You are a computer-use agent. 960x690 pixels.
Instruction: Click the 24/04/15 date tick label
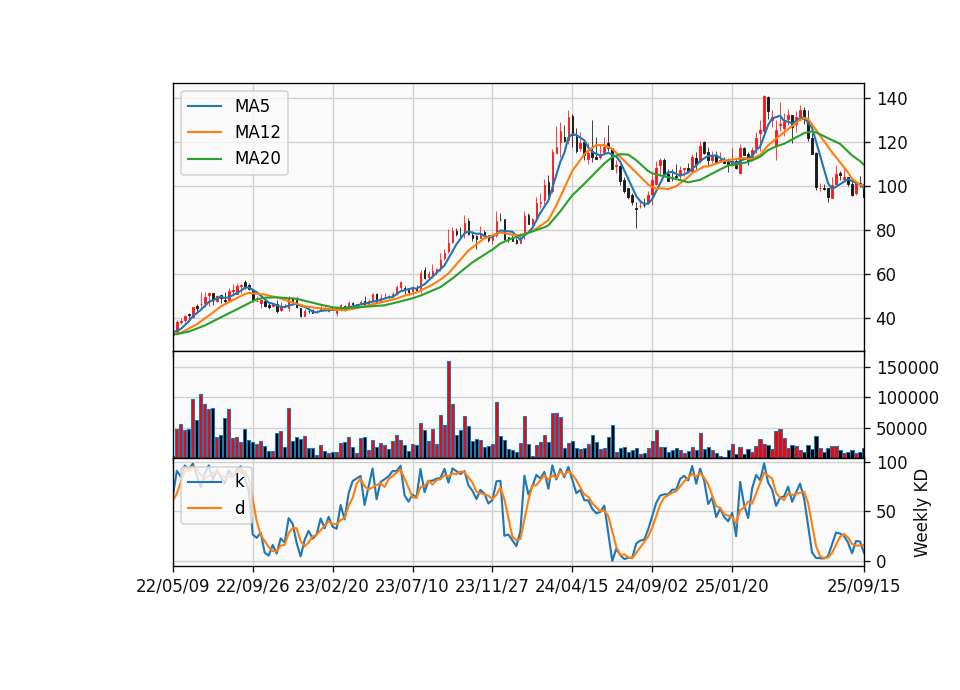click(x=572, y=586)
